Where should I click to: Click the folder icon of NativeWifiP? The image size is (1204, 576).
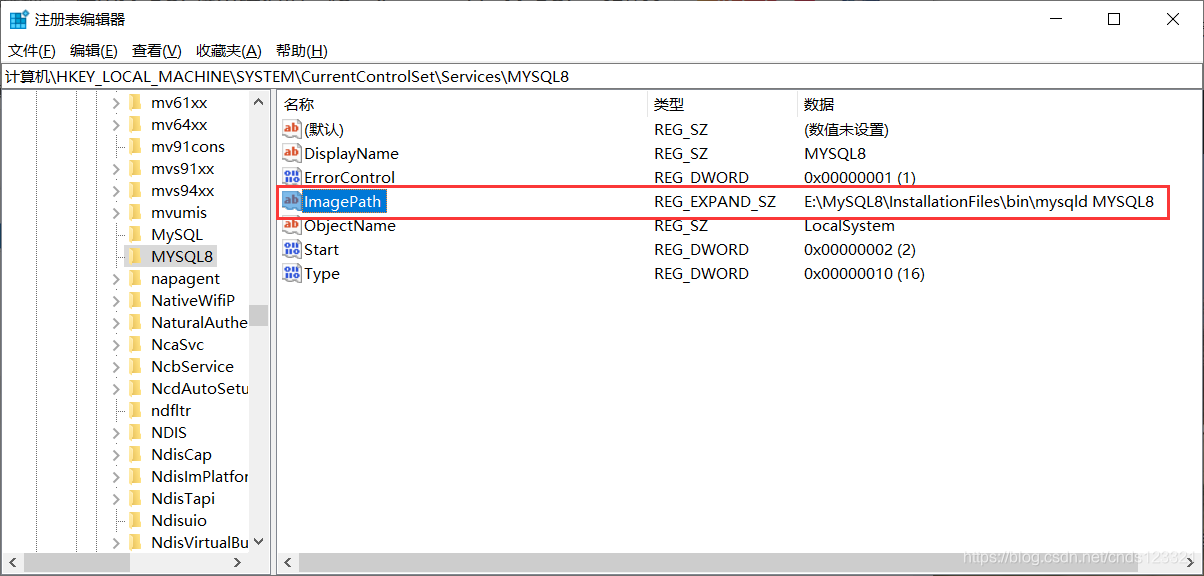tap(136, 300)
